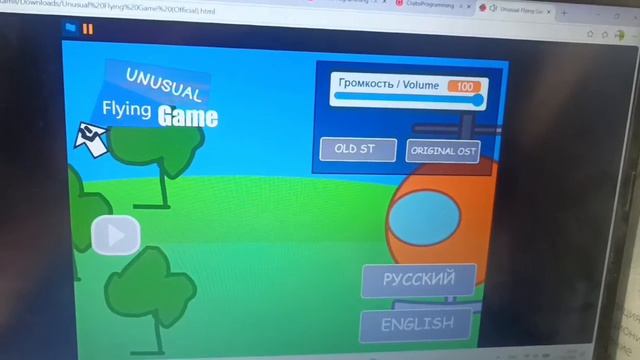
Task: Select the ORIGINAL OST soundtrack button
Action: click(443, 151)
